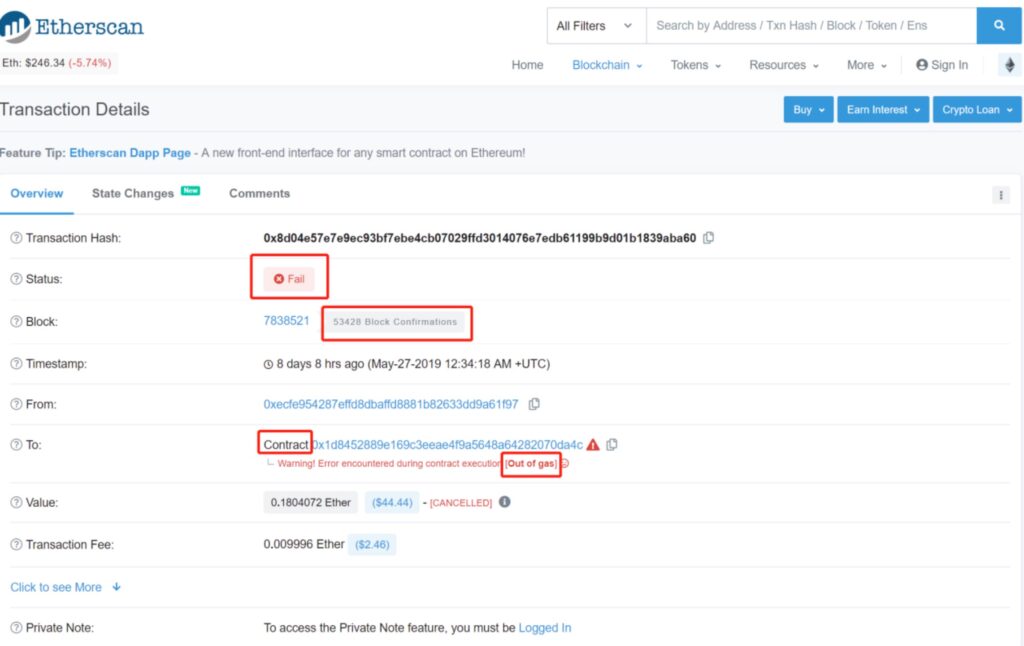The height and width of the screenshot is (646, 1024).
Task: Click the Out of gas error text
Action: point(531,464)
